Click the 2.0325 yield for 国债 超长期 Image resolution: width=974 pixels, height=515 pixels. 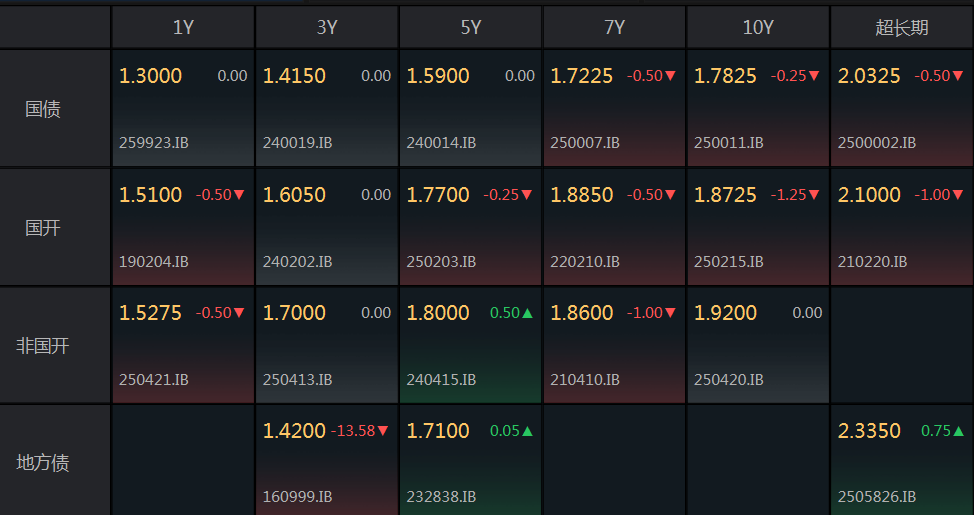[869, 76]
